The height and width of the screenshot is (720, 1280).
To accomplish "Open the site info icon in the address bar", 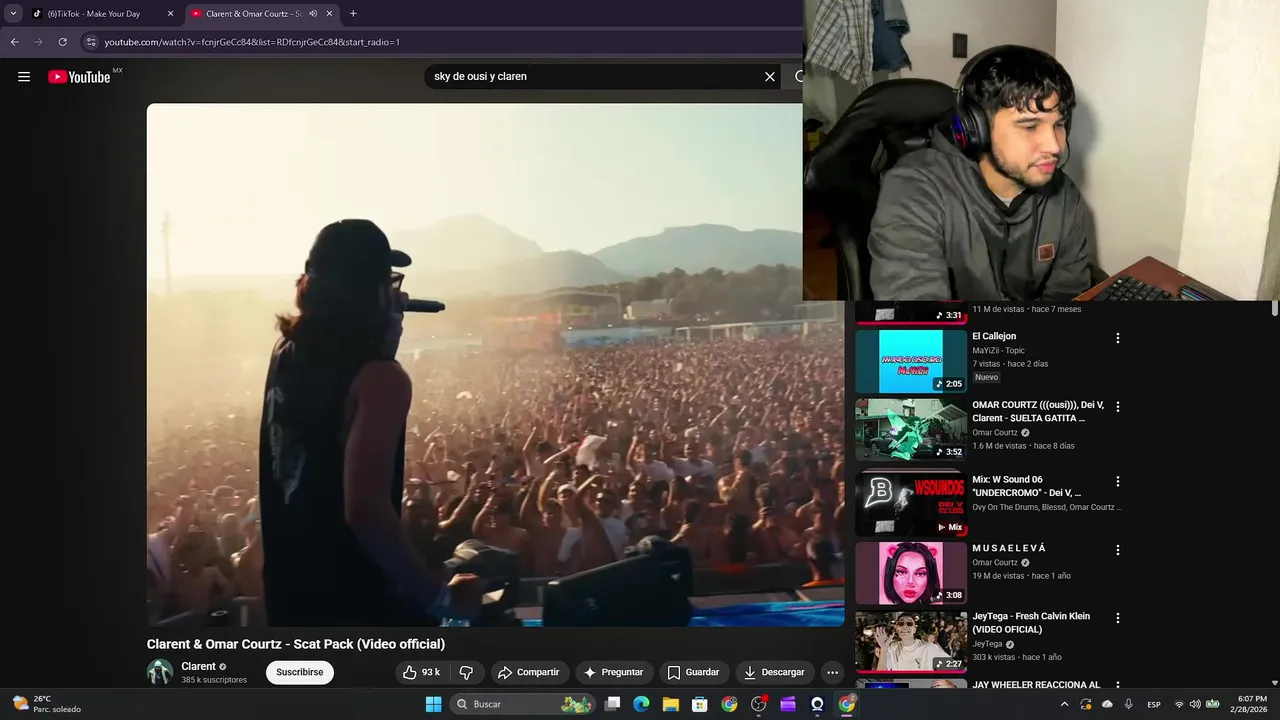I will [x=91, y=42].
